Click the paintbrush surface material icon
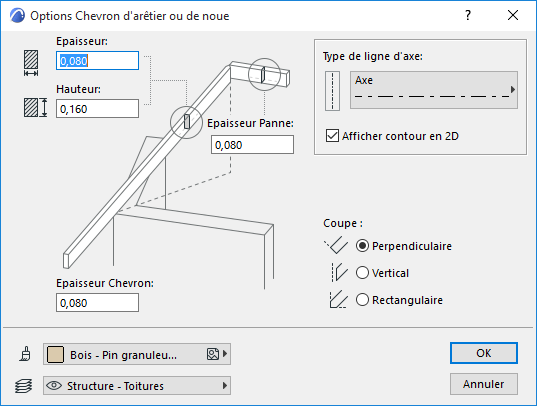Viewport: 537px width, 406px height. point(25,354)
